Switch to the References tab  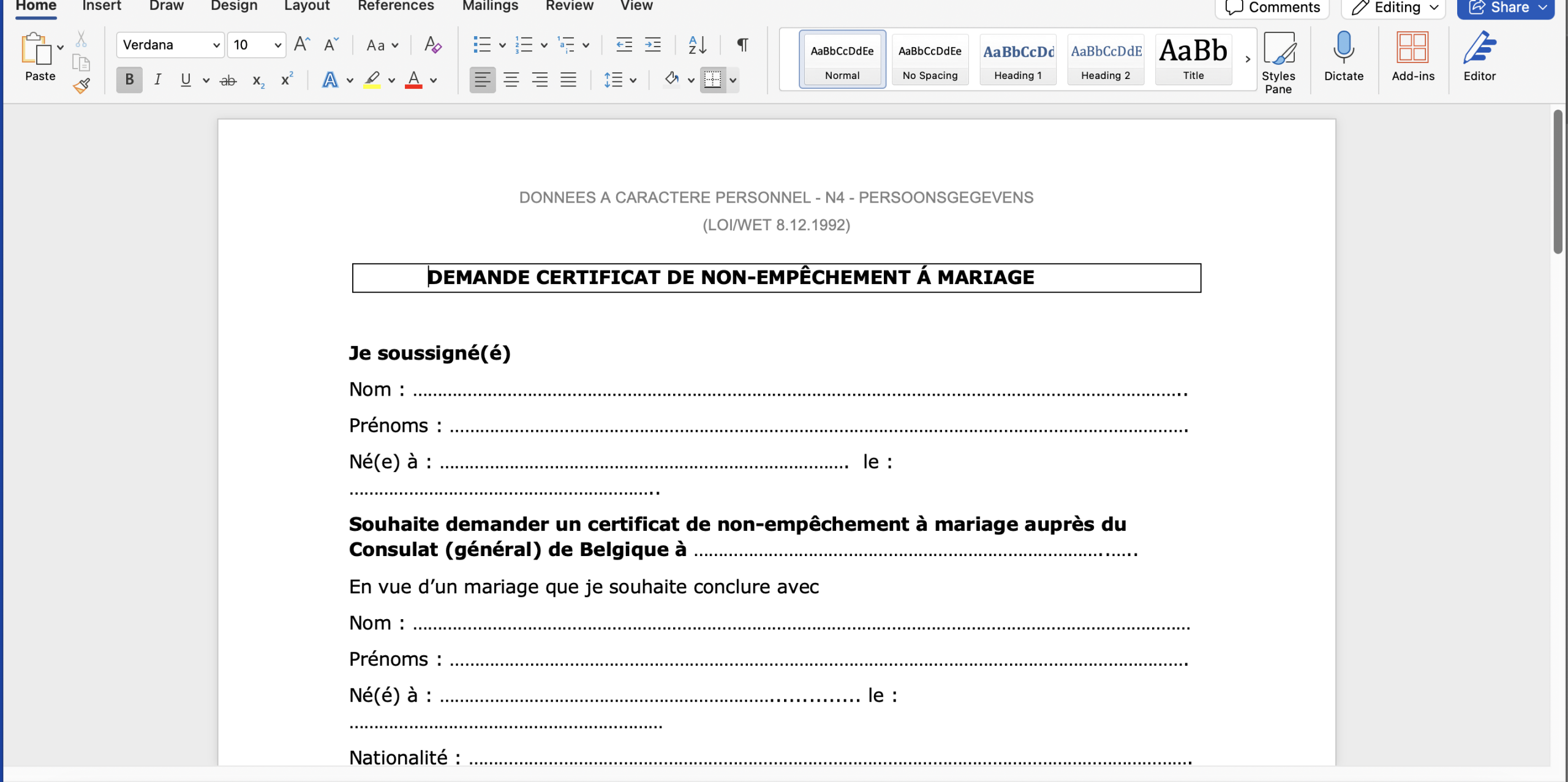(x=396, y=6)
